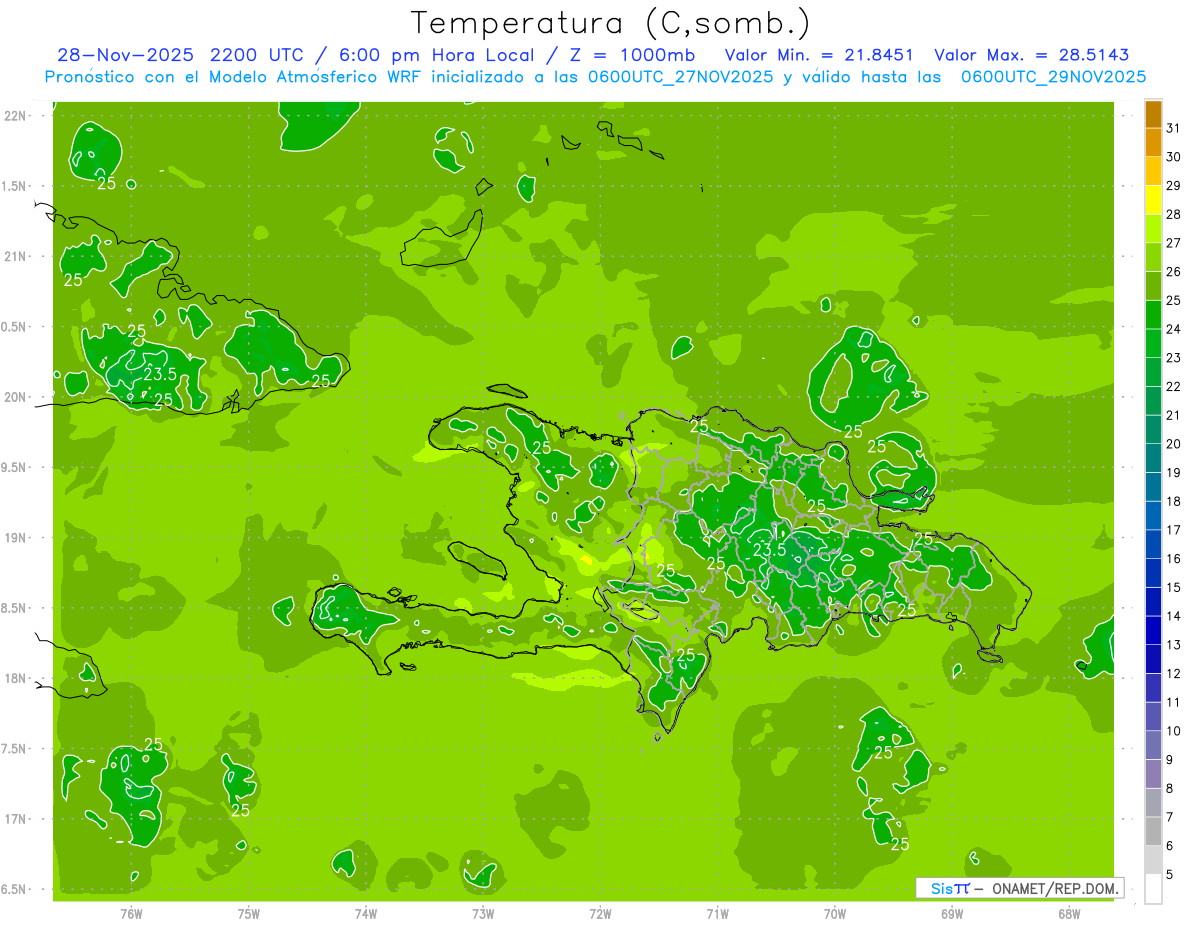Click the "68W" longitude axis label
1200x927 pixels.
click(1068, 913)
